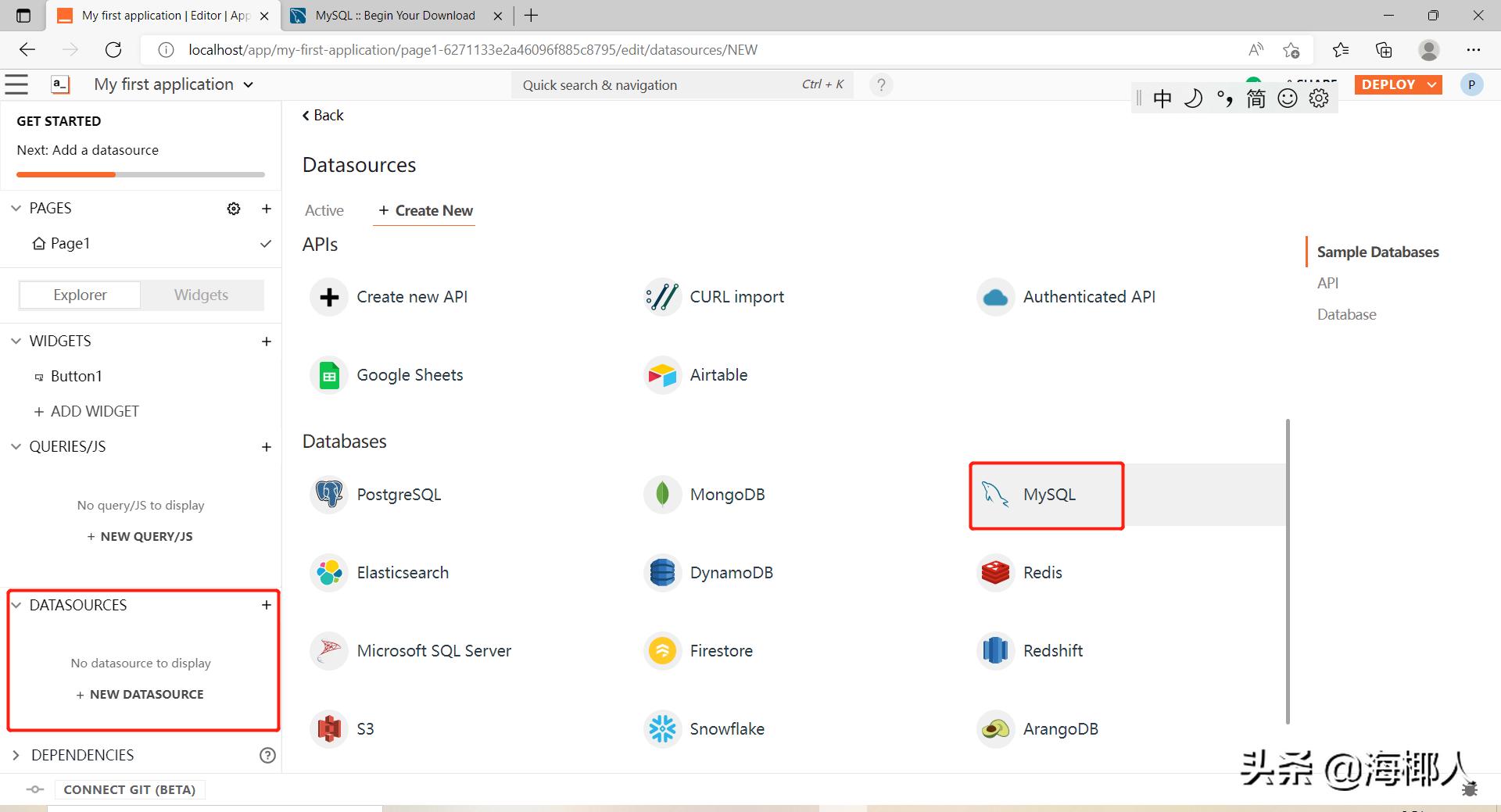Pick the Redis database connector
Image resolution: width=1501 pixels, height=812 pixels.
pyautogui.click(x=1042, y=572)
